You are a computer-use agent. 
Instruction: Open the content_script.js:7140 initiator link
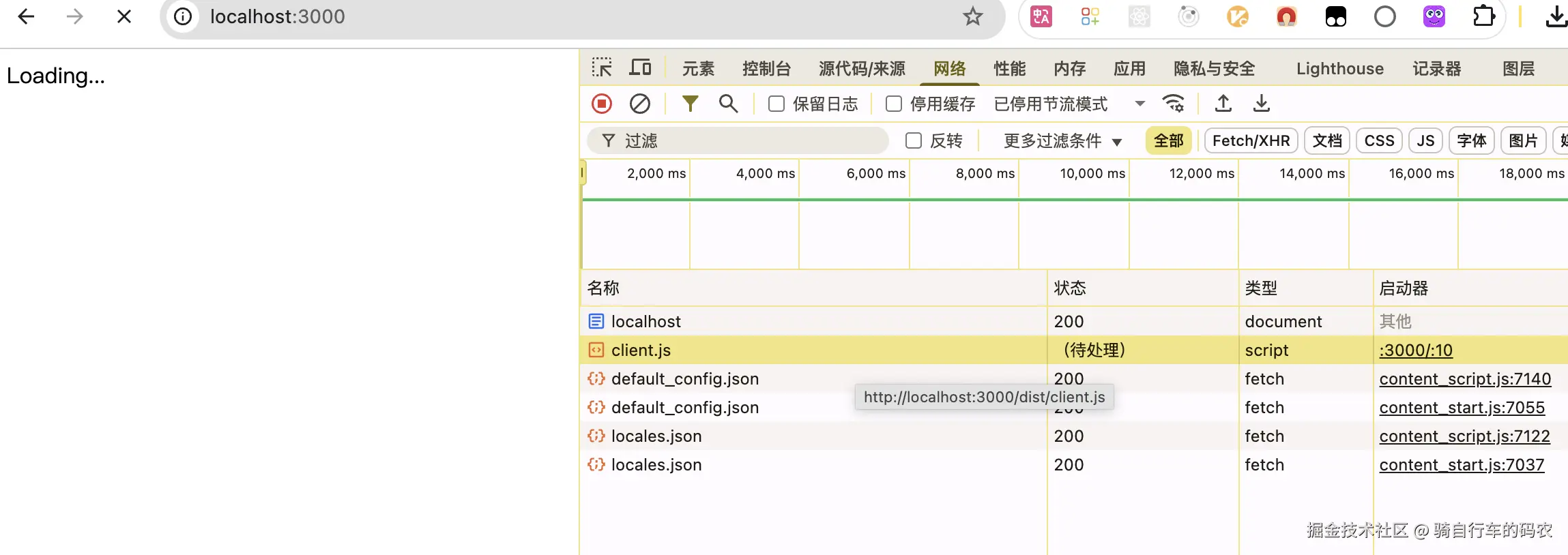(x=1464, y=378)
